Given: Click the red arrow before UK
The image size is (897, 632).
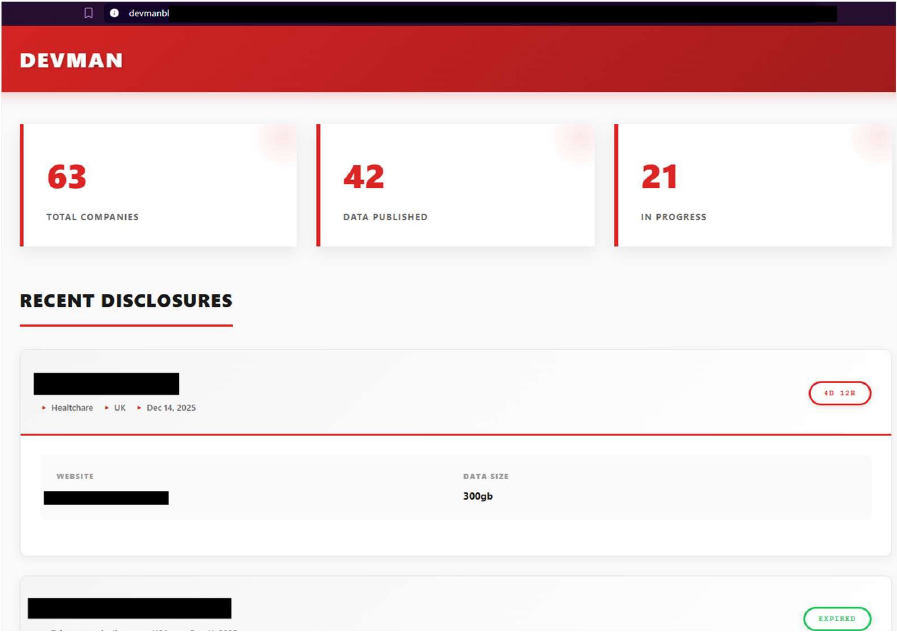Looking at the screenshot, I should pyautogui.click(x=107, y=408).
